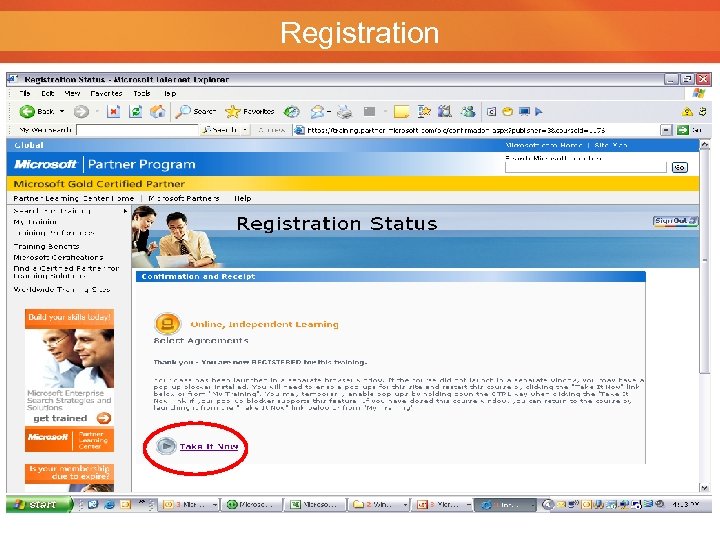The image size is (720, 540).
Task: Refresh the page using the green arrows icon
Action: (135, 111)
